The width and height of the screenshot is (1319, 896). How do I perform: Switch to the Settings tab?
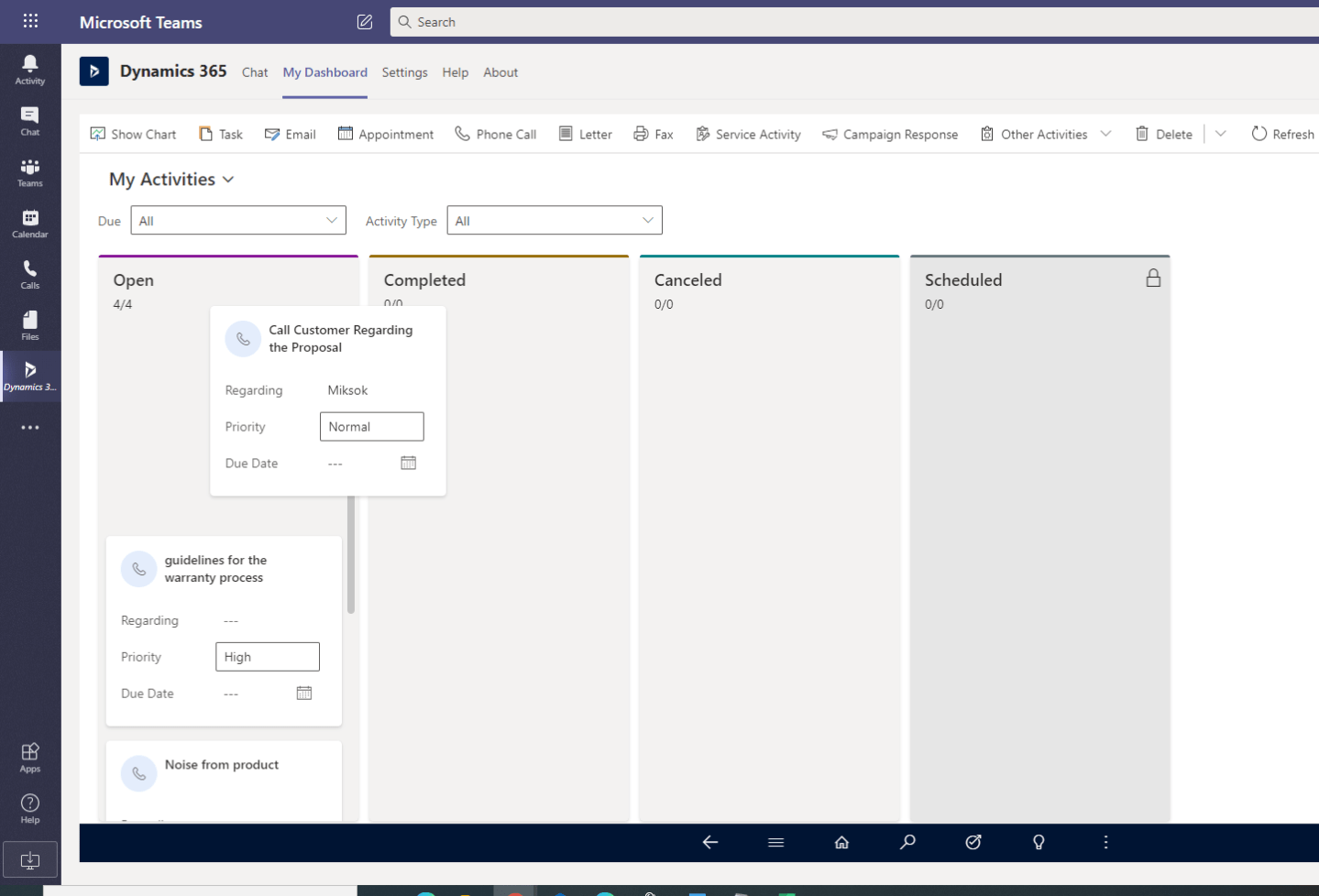point(404,72)
